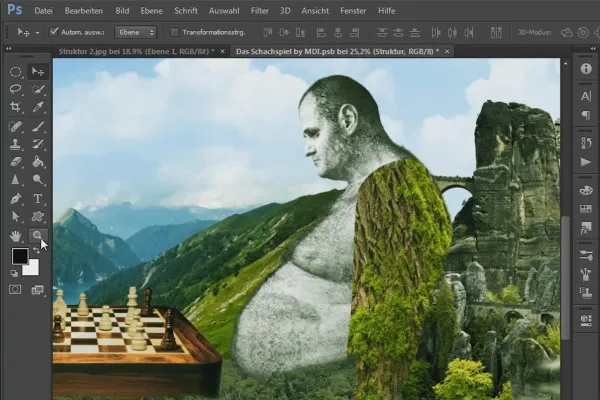Screen dimensions: 600x400
Task: Reset default foreground and background colors
Action: pyautogui.click(x=14, y=273)
